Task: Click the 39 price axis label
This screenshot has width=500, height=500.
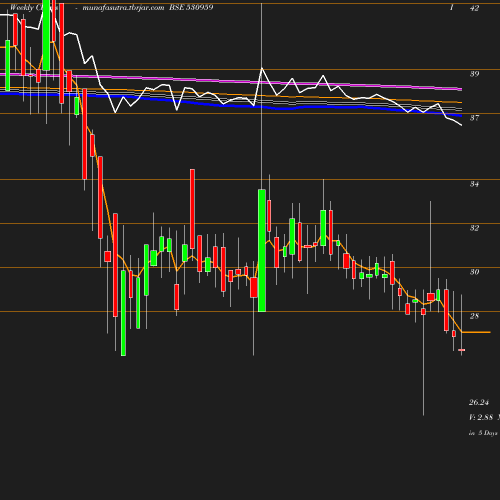Action: pyautogui.click(x=474, y=74)
